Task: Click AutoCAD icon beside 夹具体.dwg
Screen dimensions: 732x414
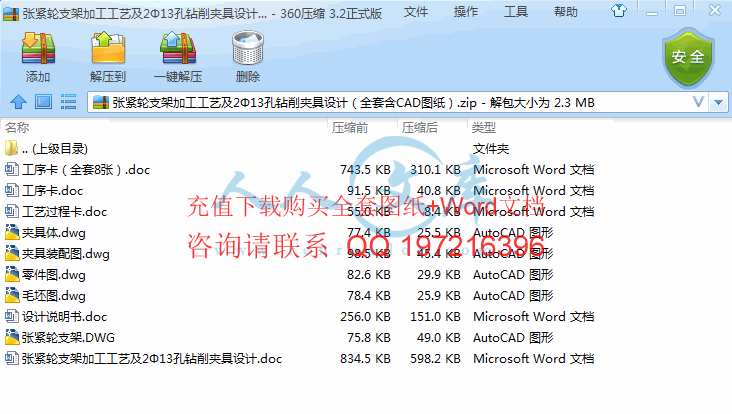Action: (x=12, y=232)
